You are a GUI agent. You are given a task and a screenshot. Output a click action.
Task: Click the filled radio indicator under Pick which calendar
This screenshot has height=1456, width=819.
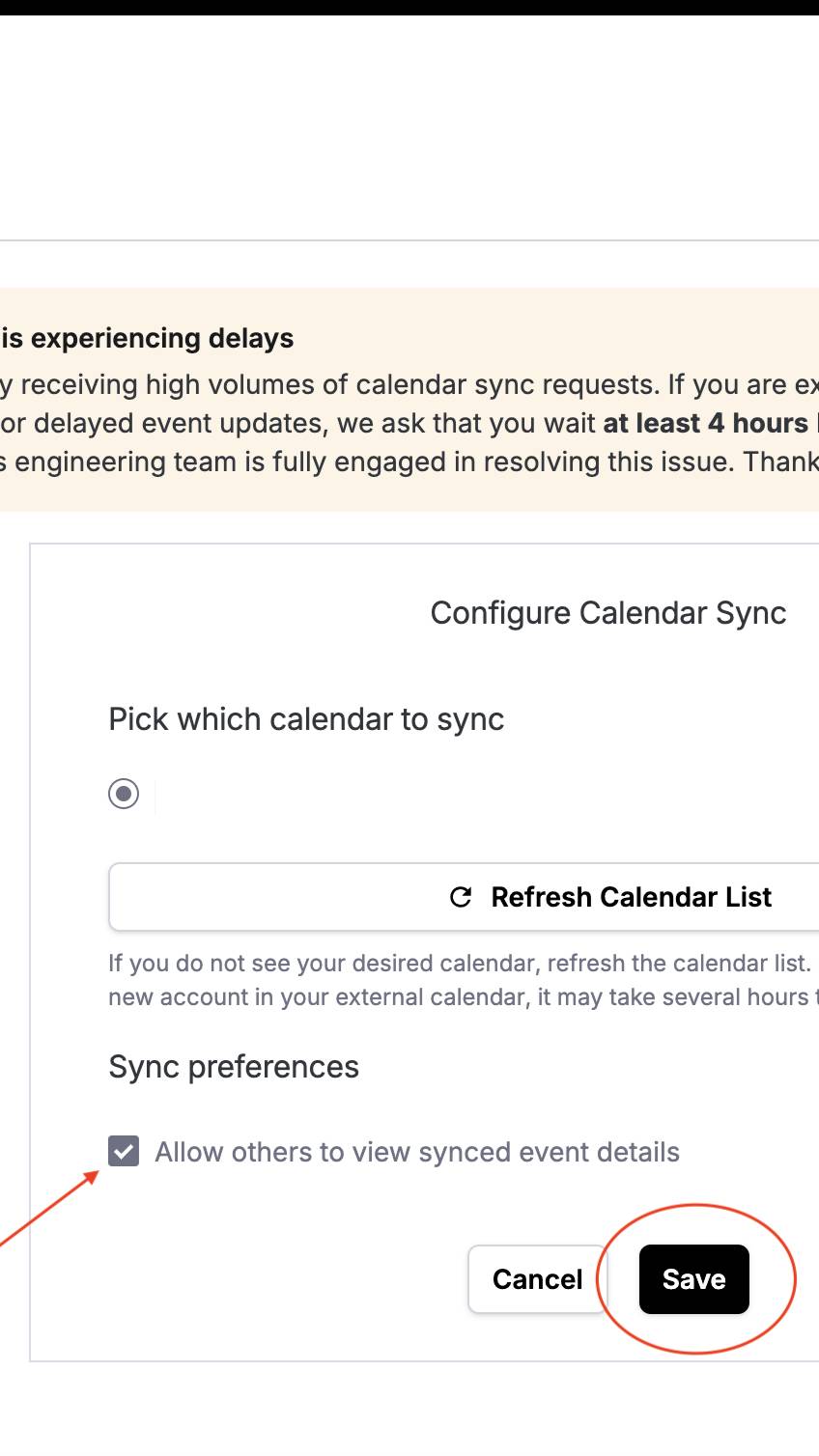123,794
